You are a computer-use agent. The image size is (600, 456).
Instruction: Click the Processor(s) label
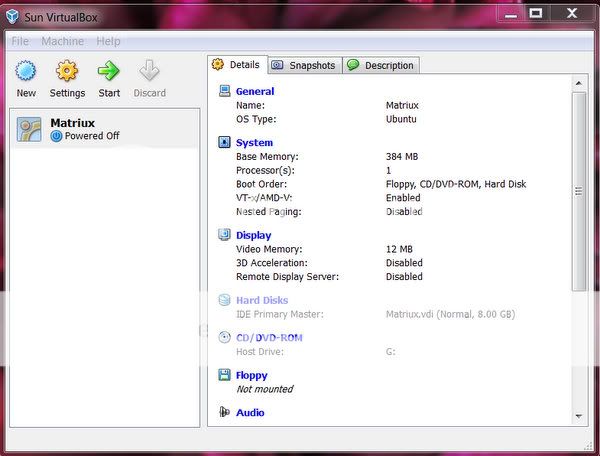click(x=265, y=170)
